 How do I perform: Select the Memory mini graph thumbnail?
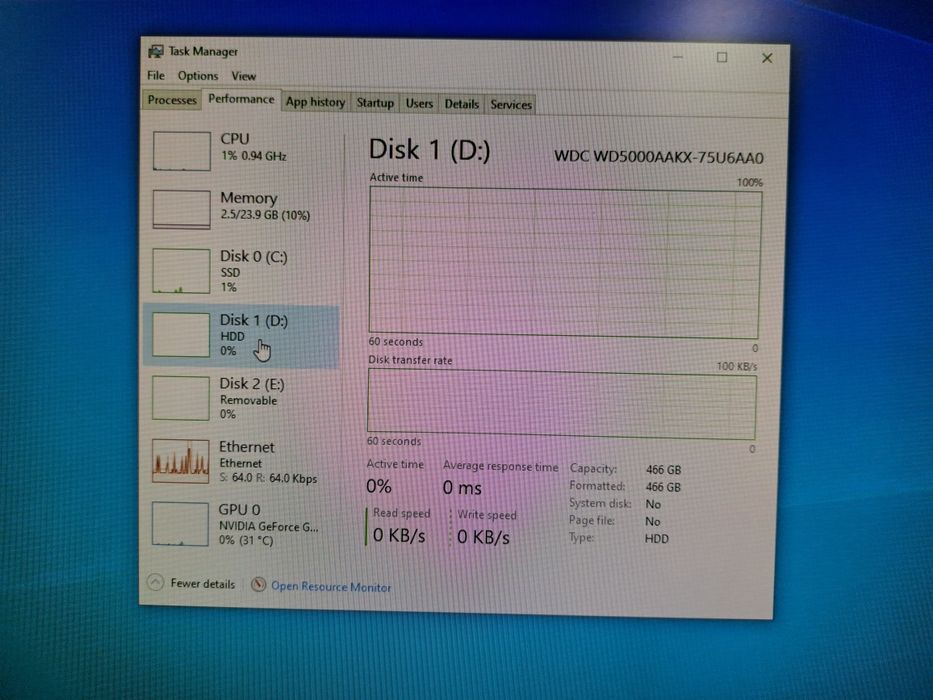click(x=181, y=209)
